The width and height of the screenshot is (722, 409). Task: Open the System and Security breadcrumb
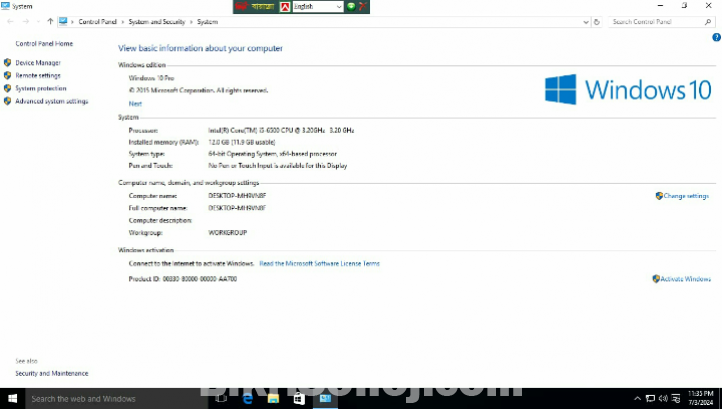[157, 22]
